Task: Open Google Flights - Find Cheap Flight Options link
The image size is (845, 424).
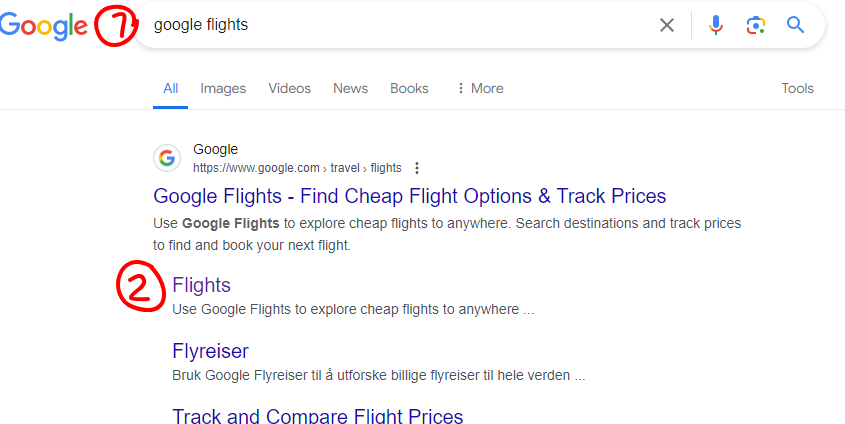Action: click(410, 196)
